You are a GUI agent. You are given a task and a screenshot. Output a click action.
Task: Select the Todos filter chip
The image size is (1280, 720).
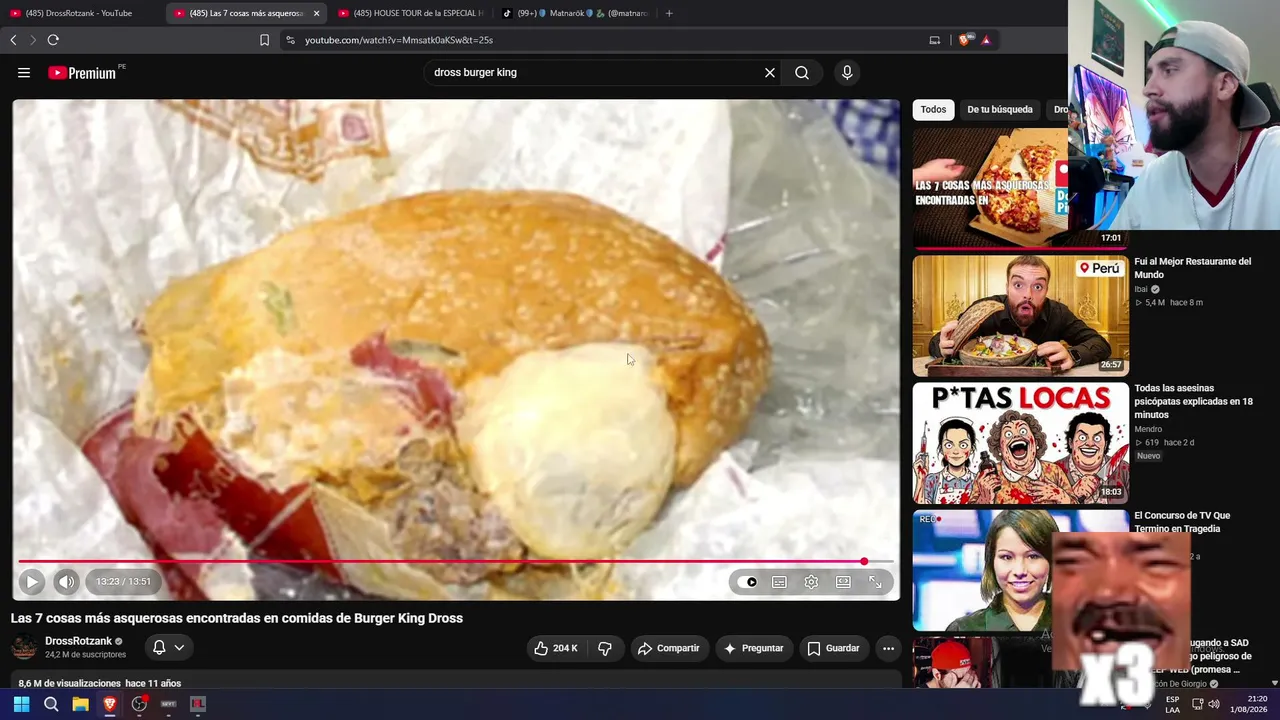933,109
